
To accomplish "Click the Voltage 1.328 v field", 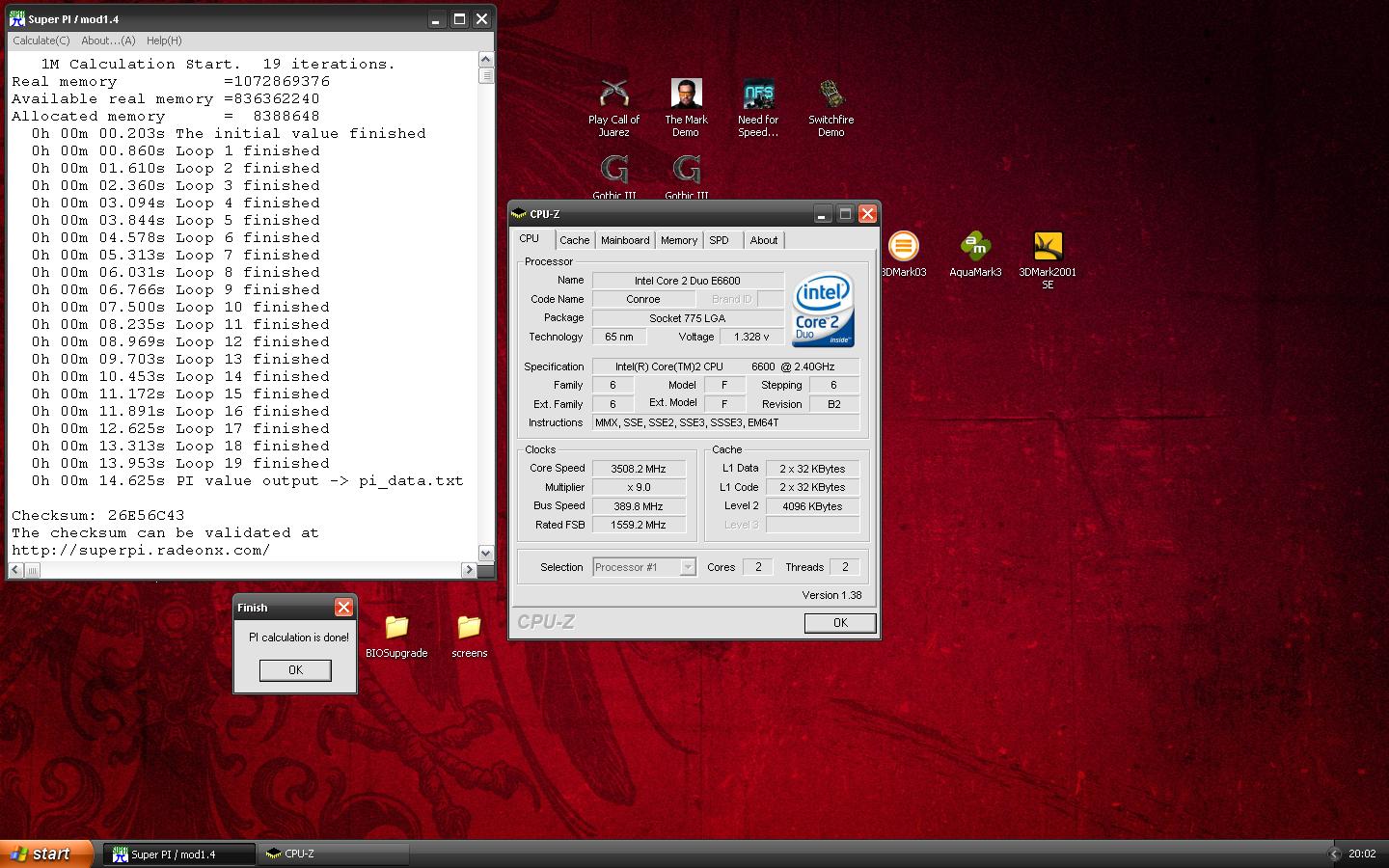I will (751, 337).
